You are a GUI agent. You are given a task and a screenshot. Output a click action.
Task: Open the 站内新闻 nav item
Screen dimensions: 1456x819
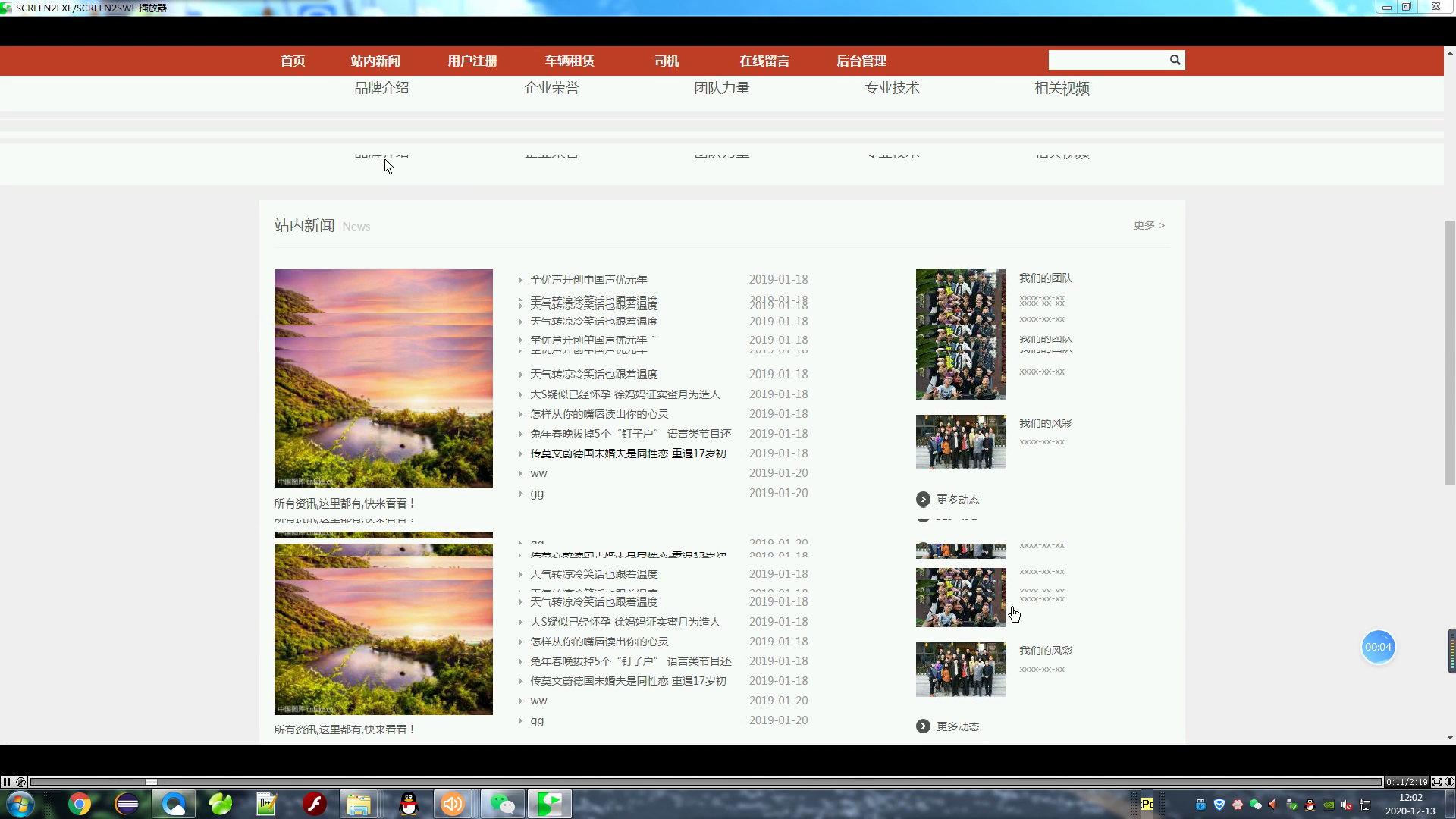pos(375,61)
